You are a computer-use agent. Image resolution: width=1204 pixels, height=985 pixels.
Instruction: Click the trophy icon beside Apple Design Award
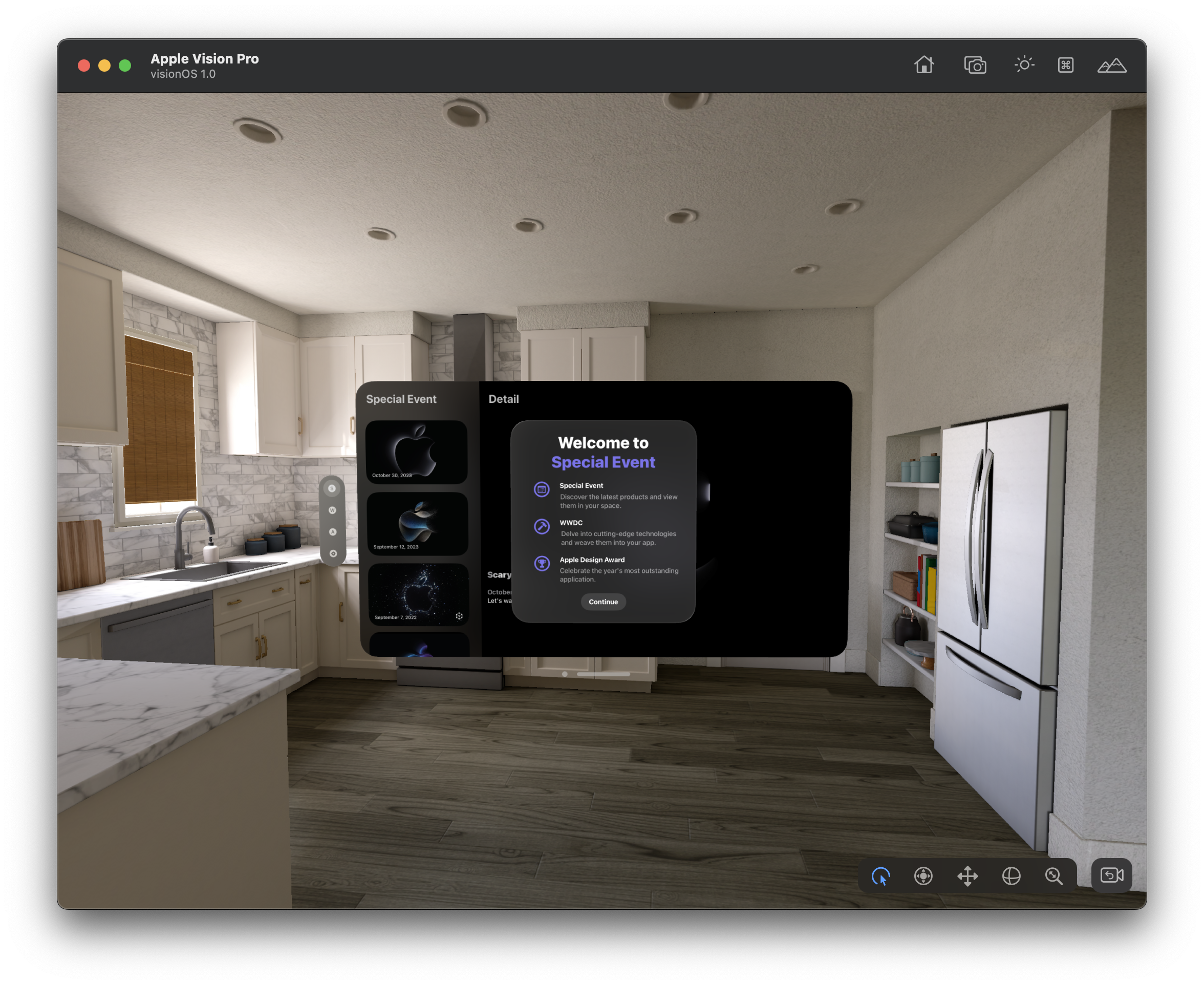(542, 563)
